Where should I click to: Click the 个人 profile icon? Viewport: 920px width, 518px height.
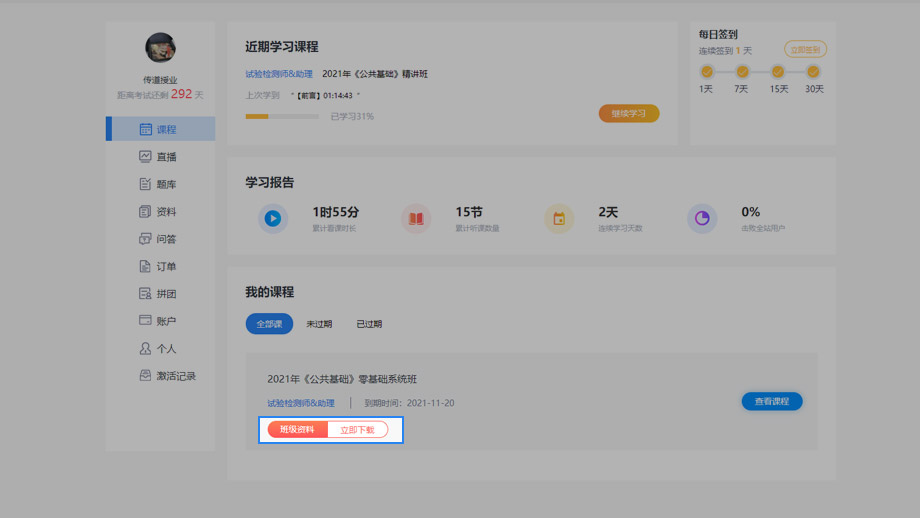point(146,349)
